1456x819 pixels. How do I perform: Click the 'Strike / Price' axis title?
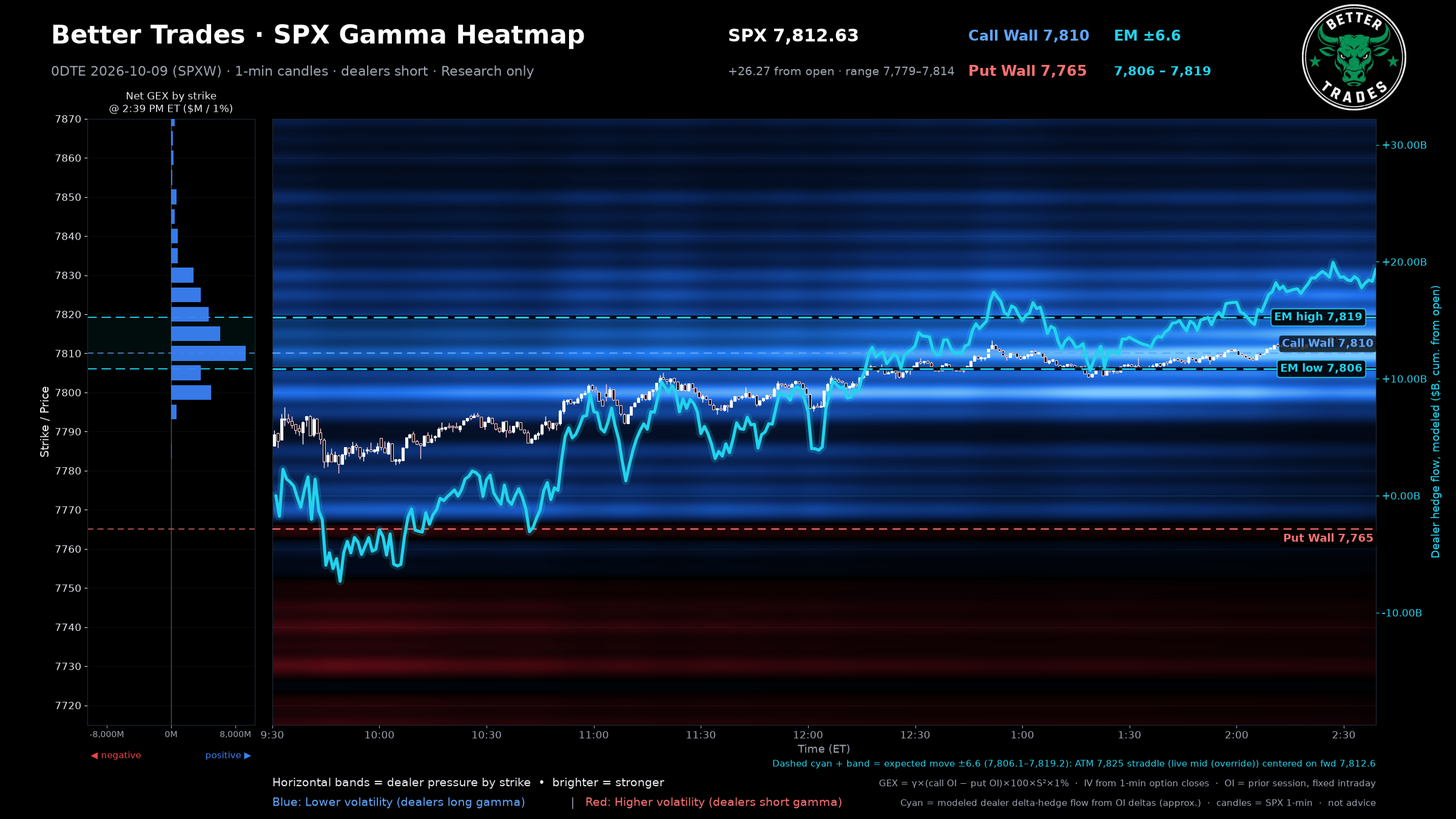click(x=45, y=422)
